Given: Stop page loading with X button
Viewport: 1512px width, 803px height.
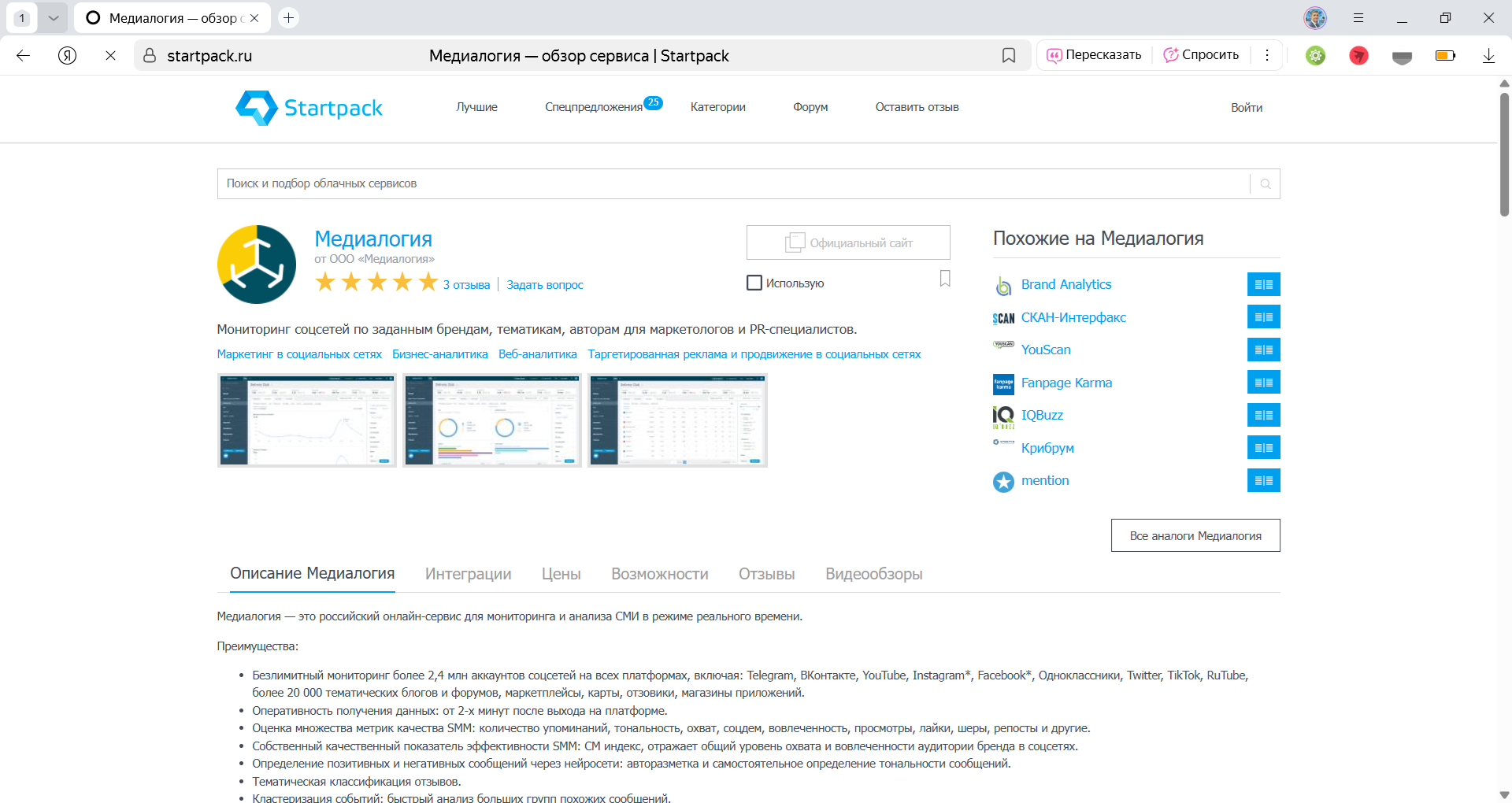Looking at the screenshot, I should 110,56.
